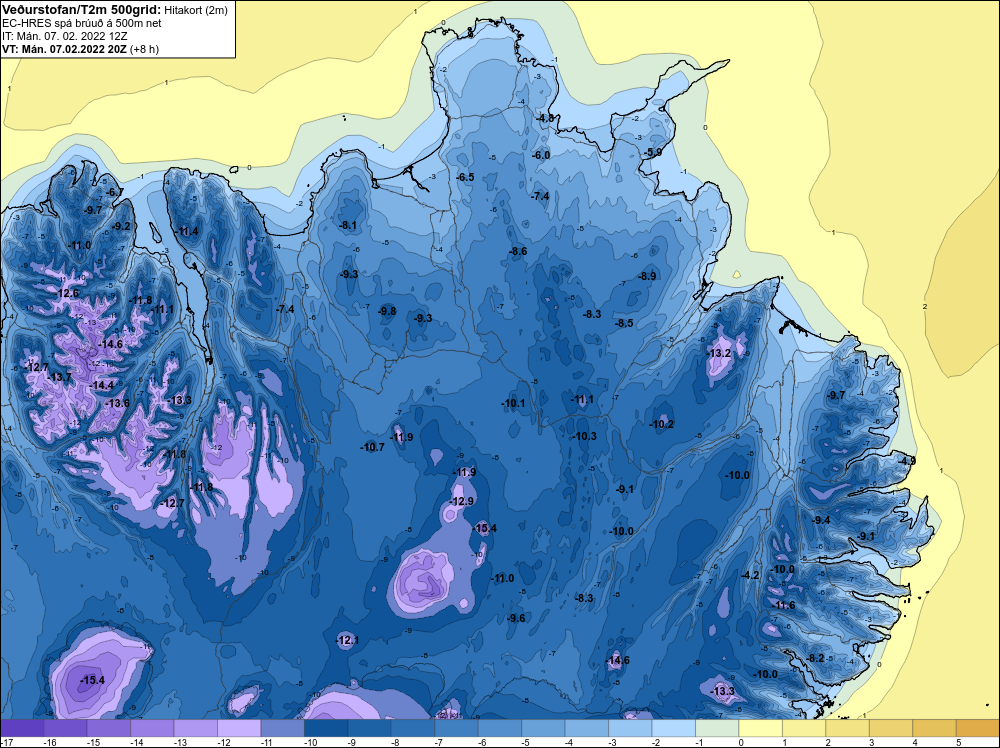The image size is (1000, 748).
Task: Click the legend swatch labeled 0
Action: point(760,728)
